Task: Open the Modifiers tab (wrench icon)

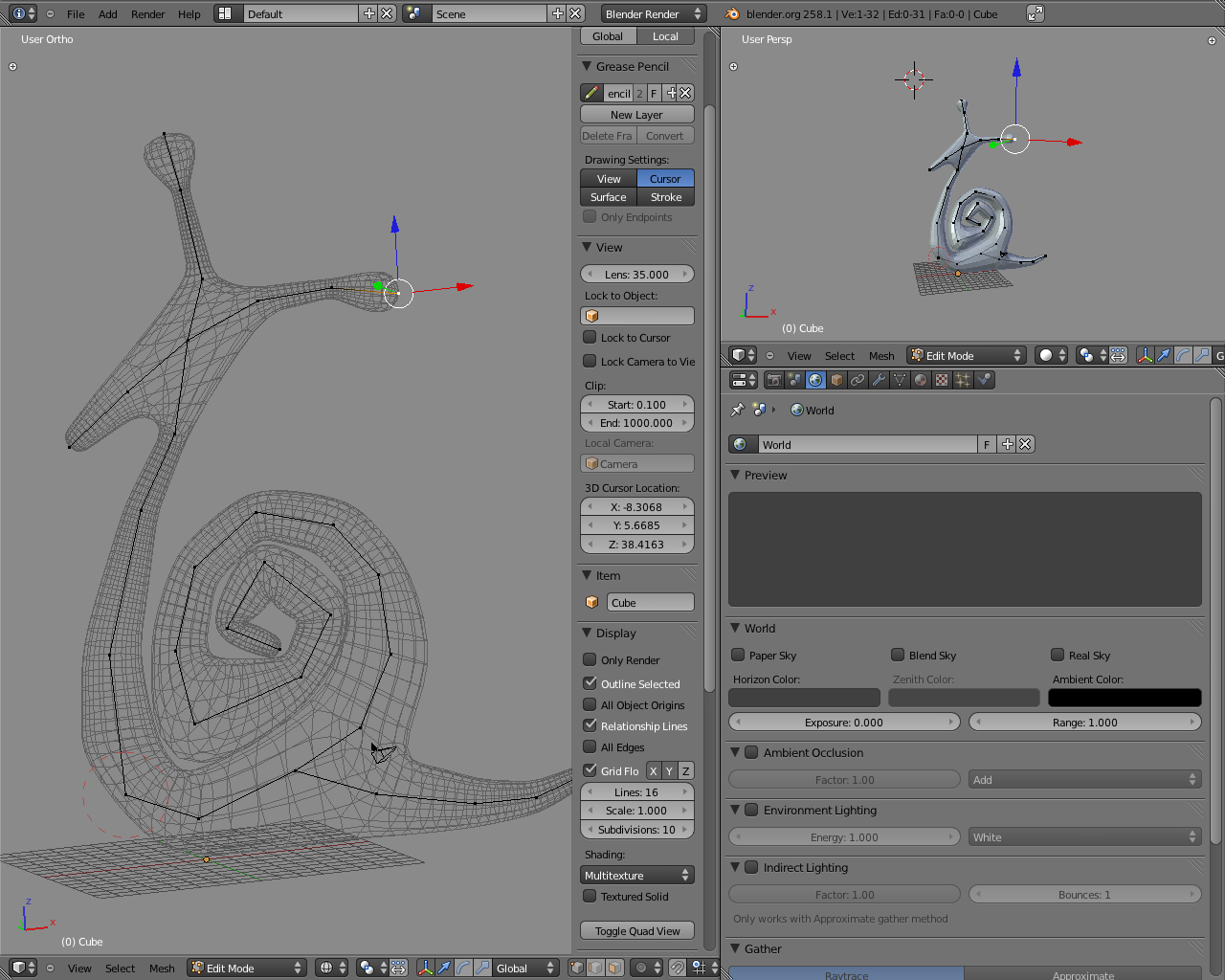Action: (879, 380)
